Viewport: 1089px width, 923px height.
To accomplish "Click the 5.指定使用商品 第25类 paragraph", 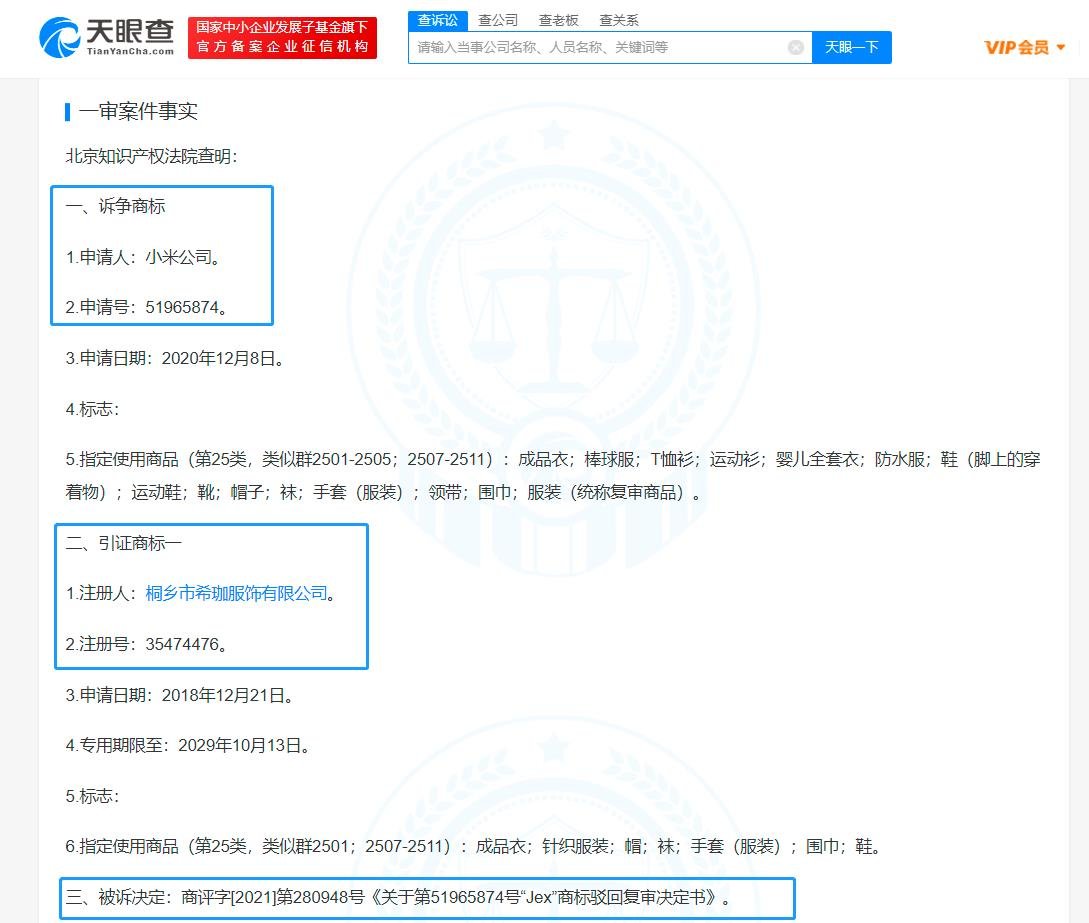I will (x=553, y=476).
